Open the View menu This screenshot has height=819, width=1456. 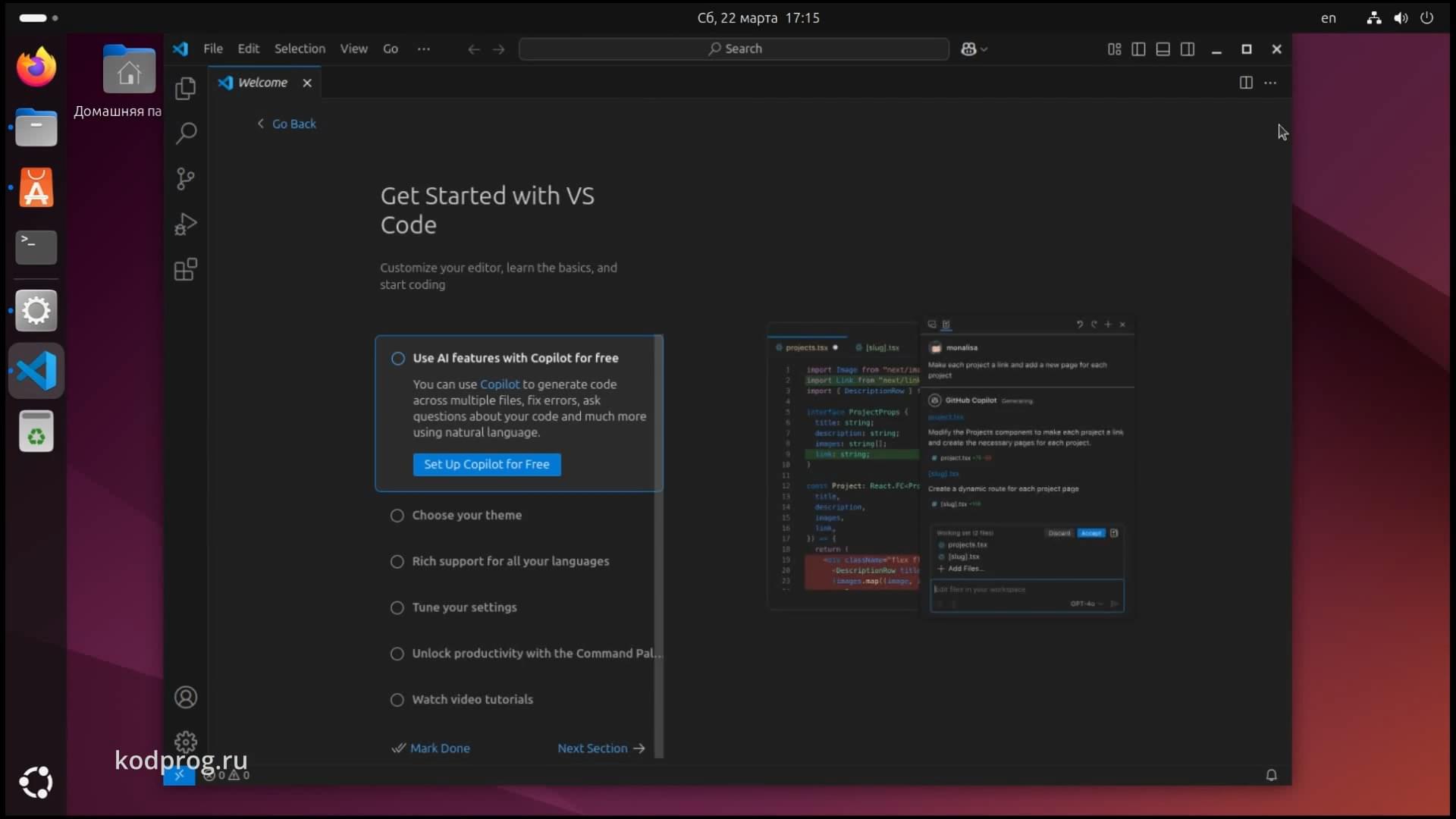353,49
